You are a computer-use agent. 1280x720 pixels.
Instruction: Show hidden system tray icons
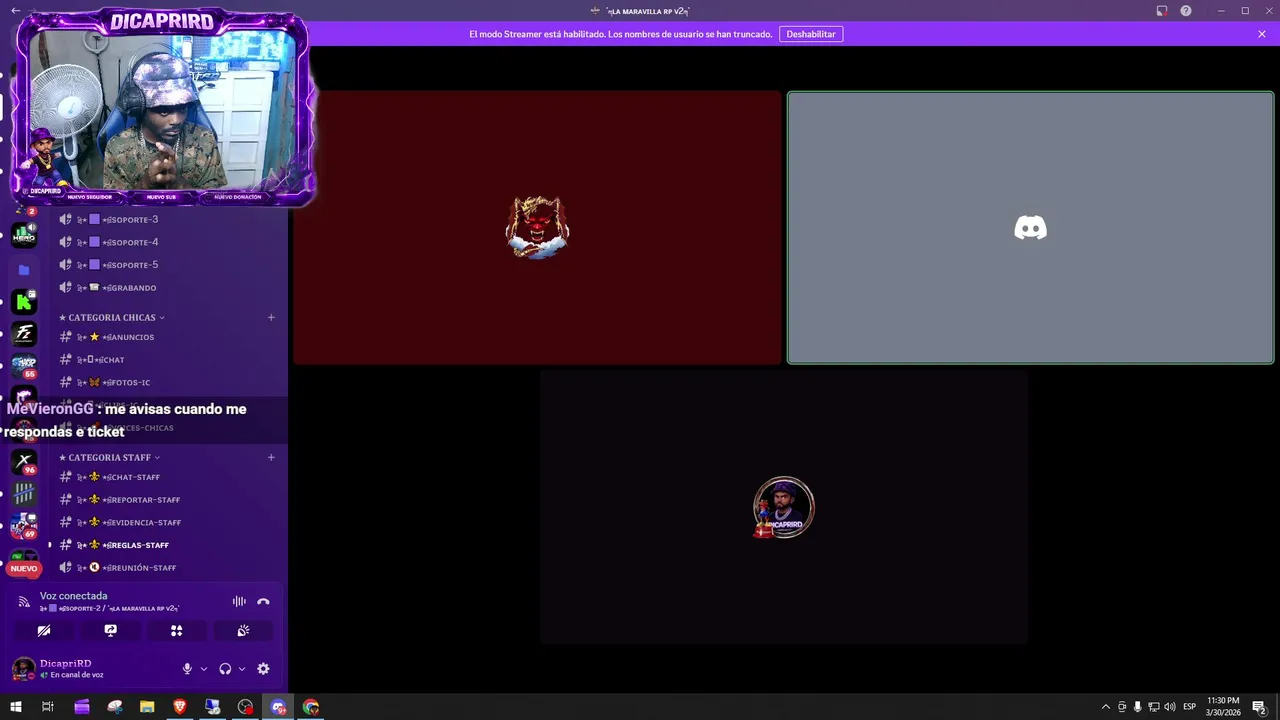(1105, 707)
